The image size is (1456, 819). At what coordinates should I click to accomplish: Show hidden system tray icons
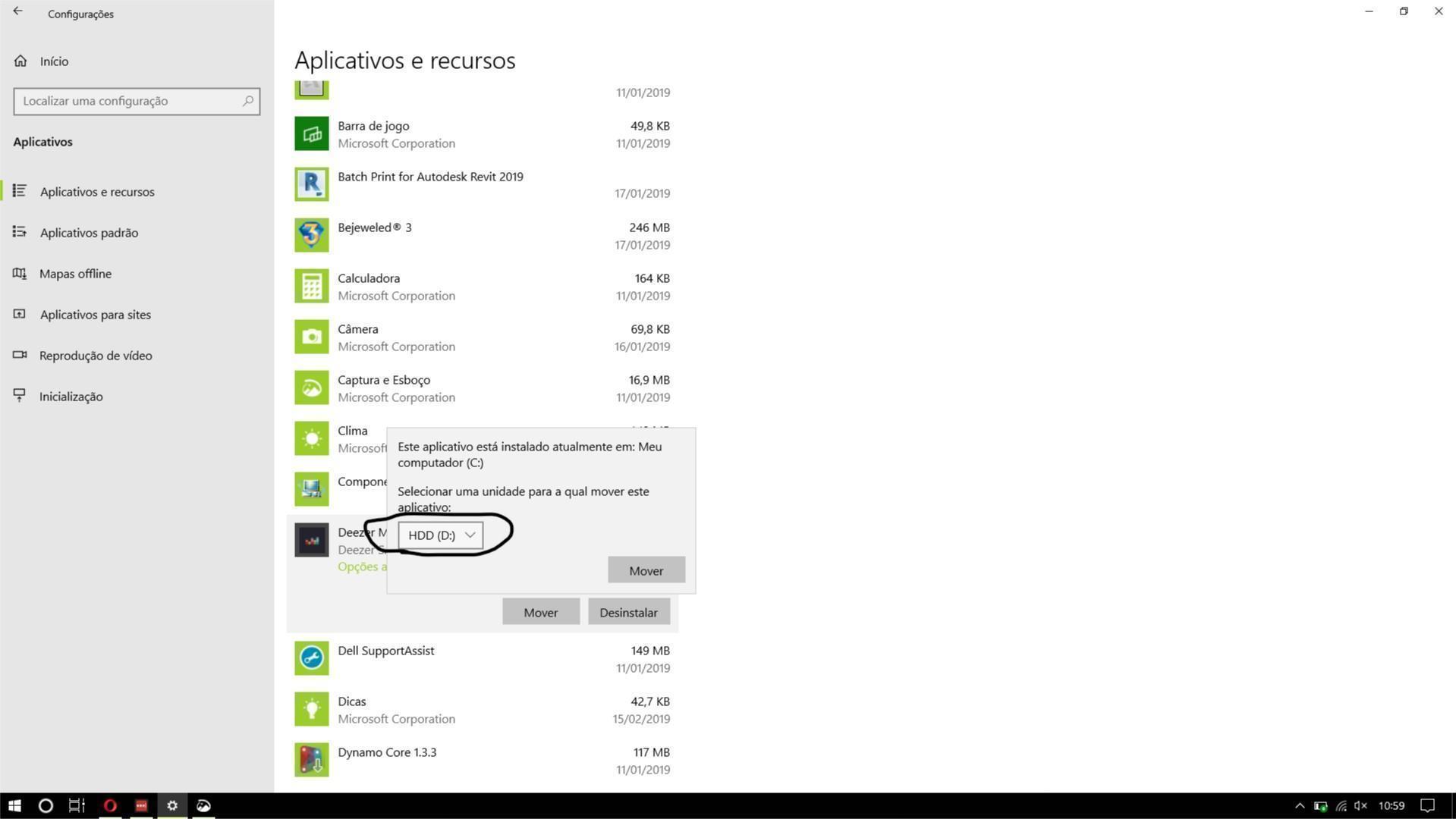click(x=1300, y=805)
